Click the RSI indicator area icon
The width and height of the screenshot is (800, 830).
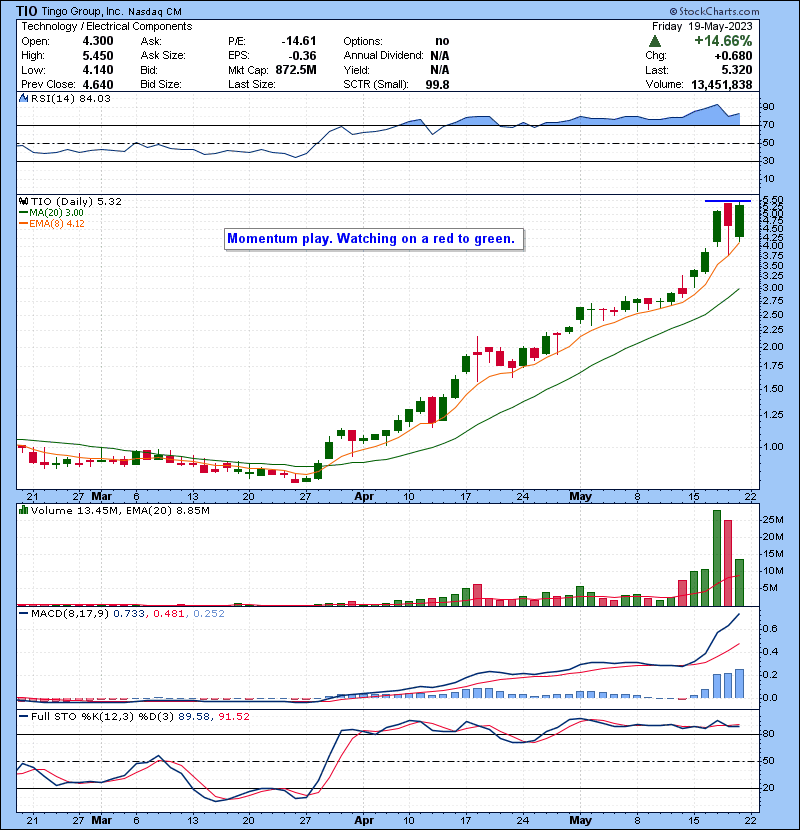23,98
